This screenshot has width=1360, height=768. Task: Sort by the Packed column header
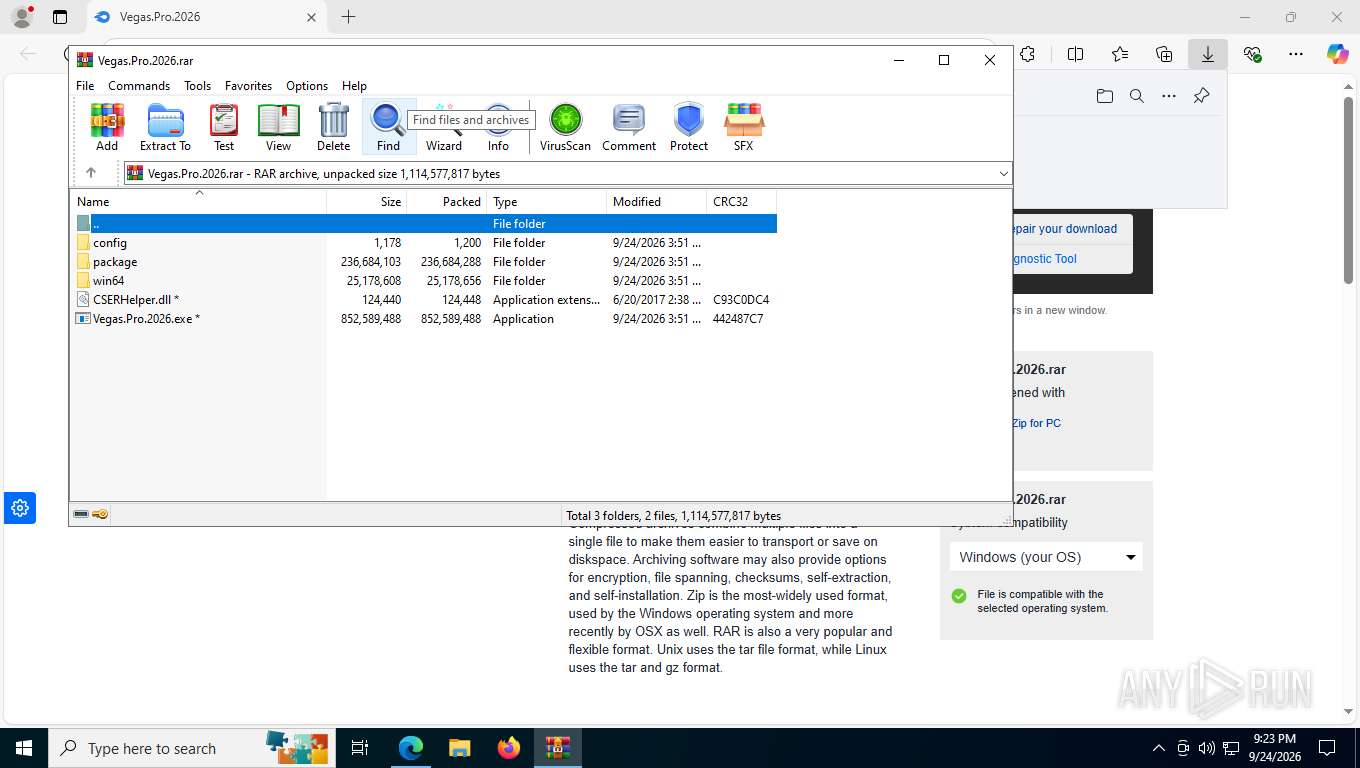point(446,201)
